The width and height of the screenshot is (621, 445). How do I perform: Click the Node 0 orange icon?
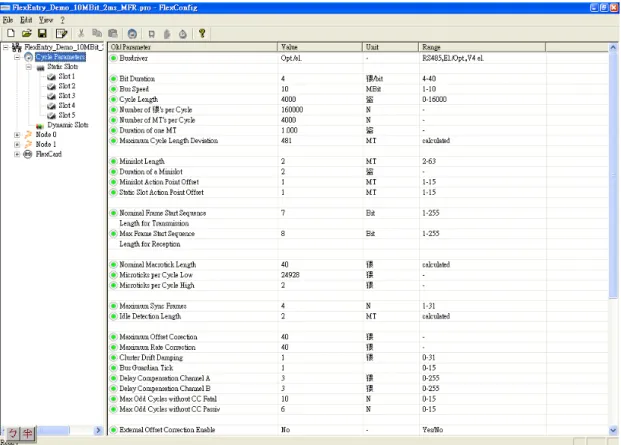pos(28,135)
